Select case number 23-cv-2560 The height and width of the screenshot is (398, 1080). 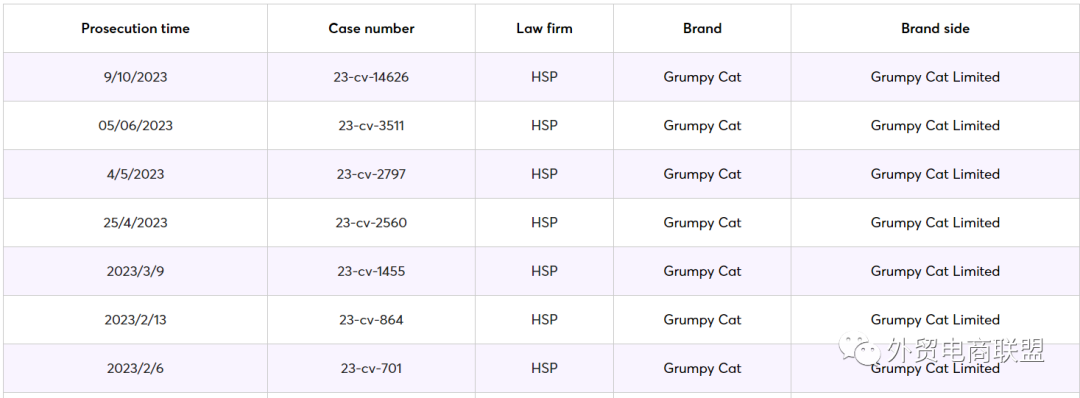(x=371, y=222)
